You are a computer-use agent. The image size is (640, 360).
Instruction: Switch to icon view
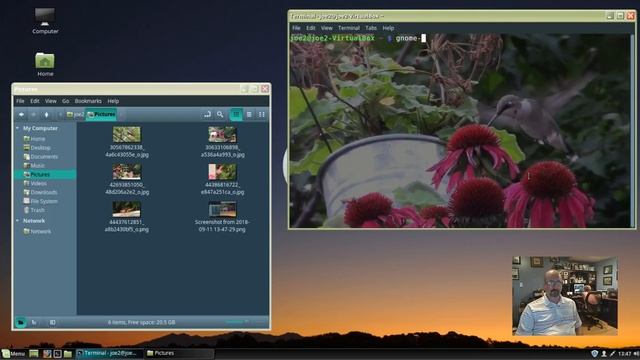[236, 115]
